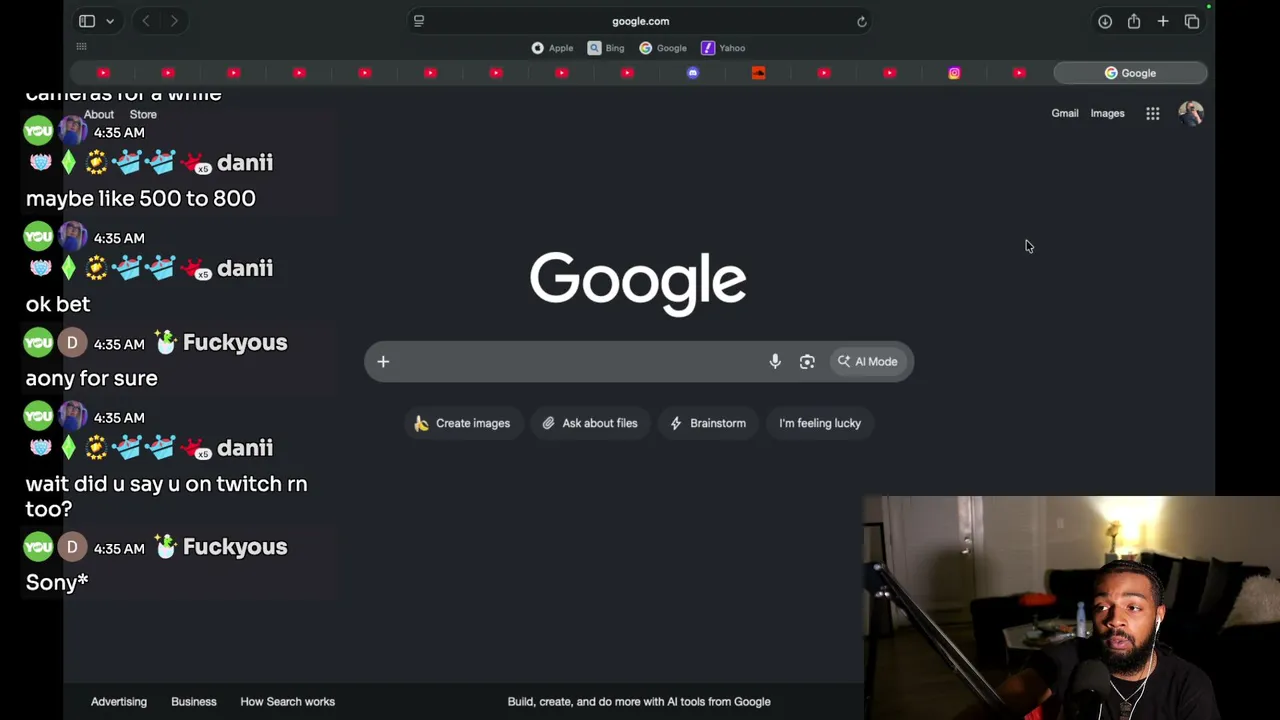Show the tab overview

(1192, 21)
